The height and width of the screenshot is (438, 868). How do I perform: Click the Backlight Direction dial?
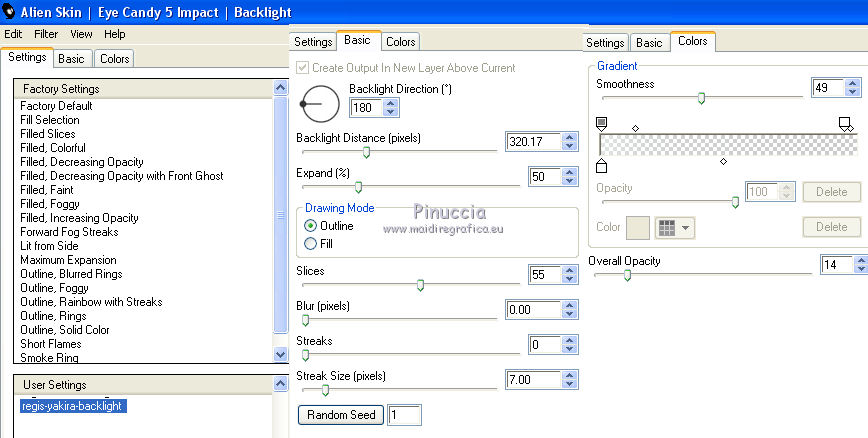(x=320, y=104)
